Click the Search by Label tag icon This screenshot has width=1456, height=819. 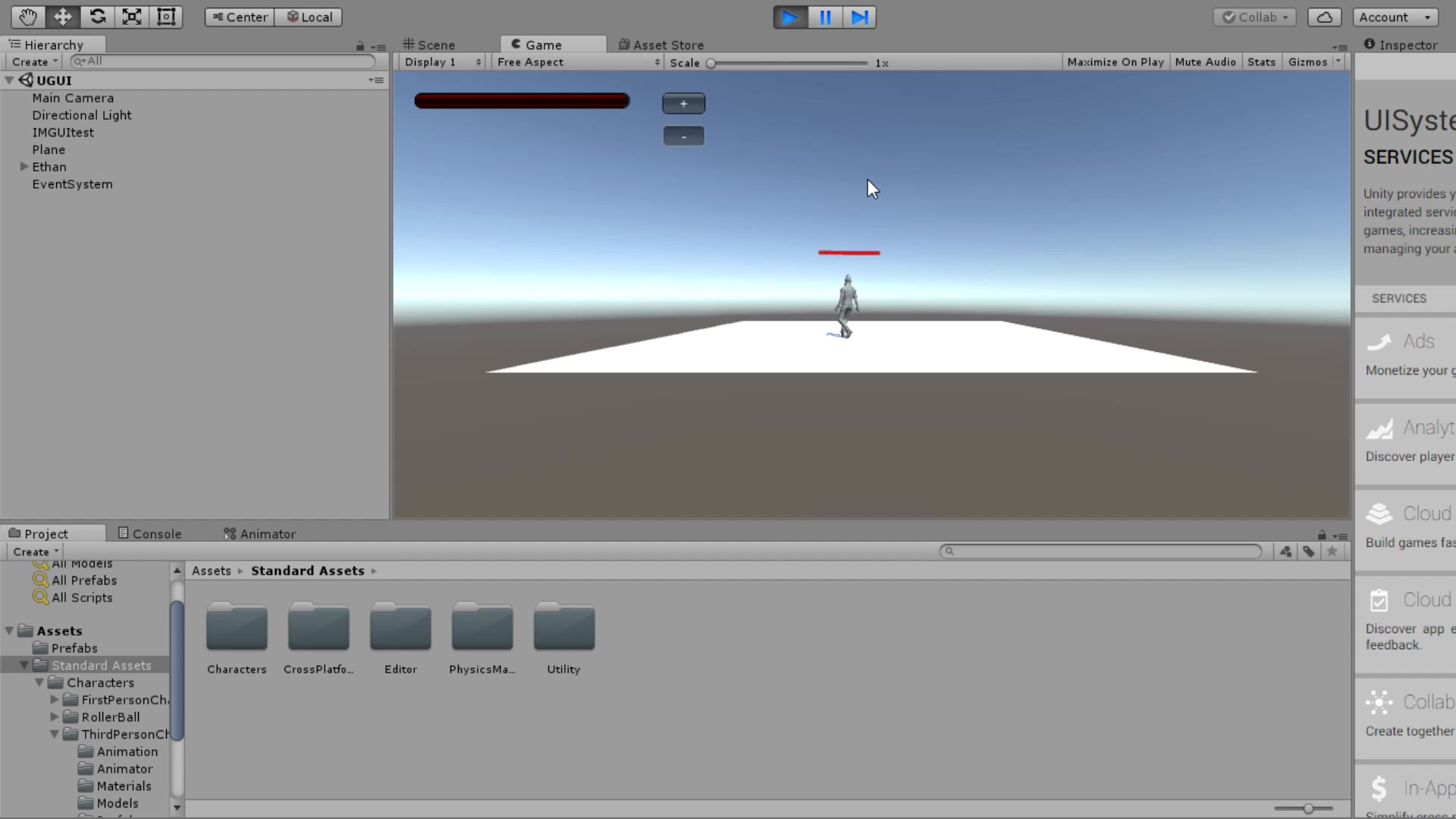tap(1309, 552)
